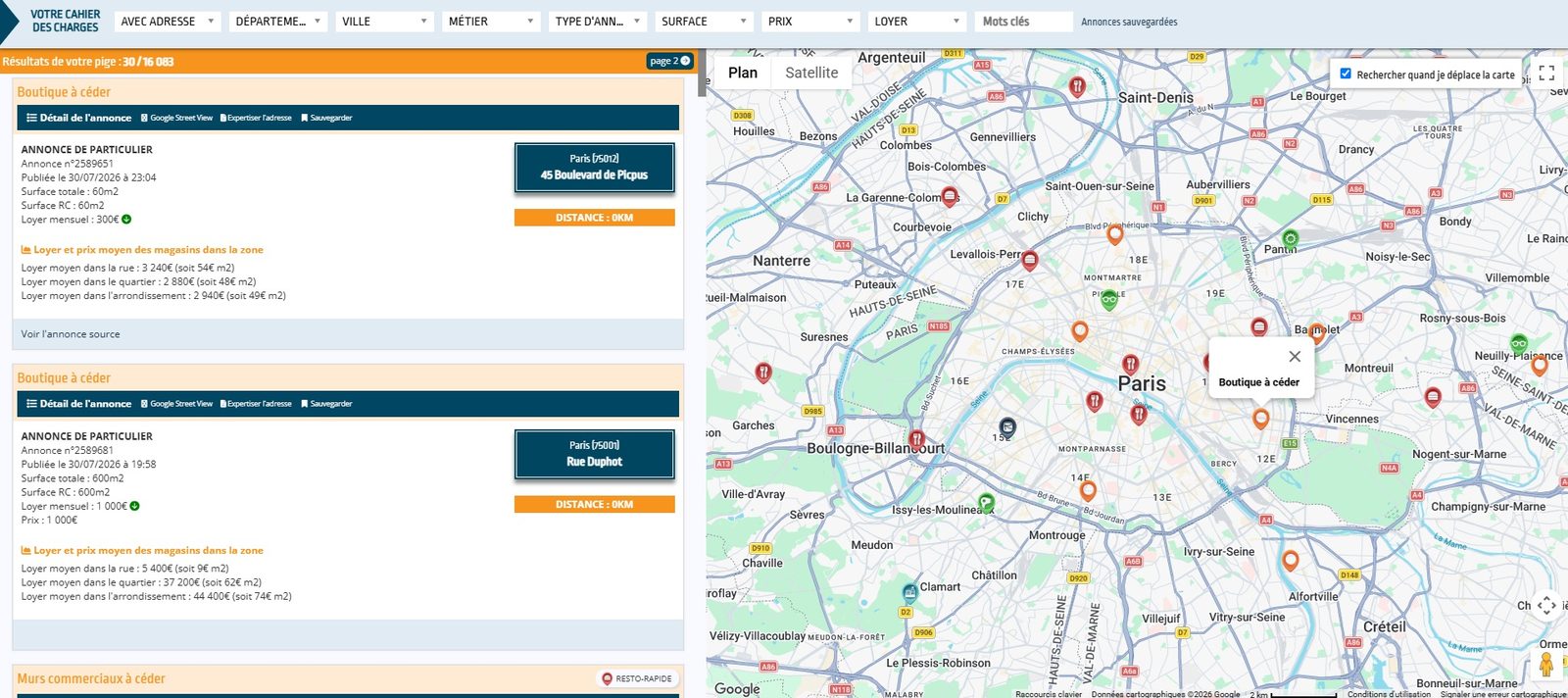Toggle map fullscreen view
Screen dimensions: 1568x698
[1546, 73]
